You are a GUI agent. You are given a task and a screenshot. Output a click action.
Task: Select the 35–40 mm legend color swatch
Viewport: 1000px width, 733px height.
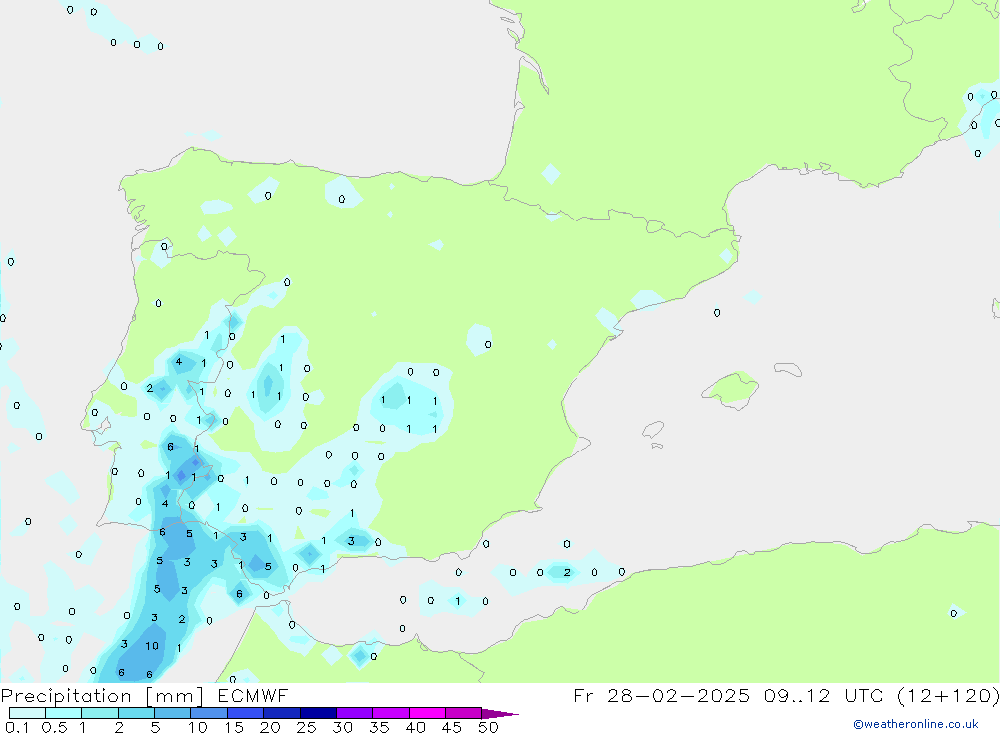tap(390, 713)
